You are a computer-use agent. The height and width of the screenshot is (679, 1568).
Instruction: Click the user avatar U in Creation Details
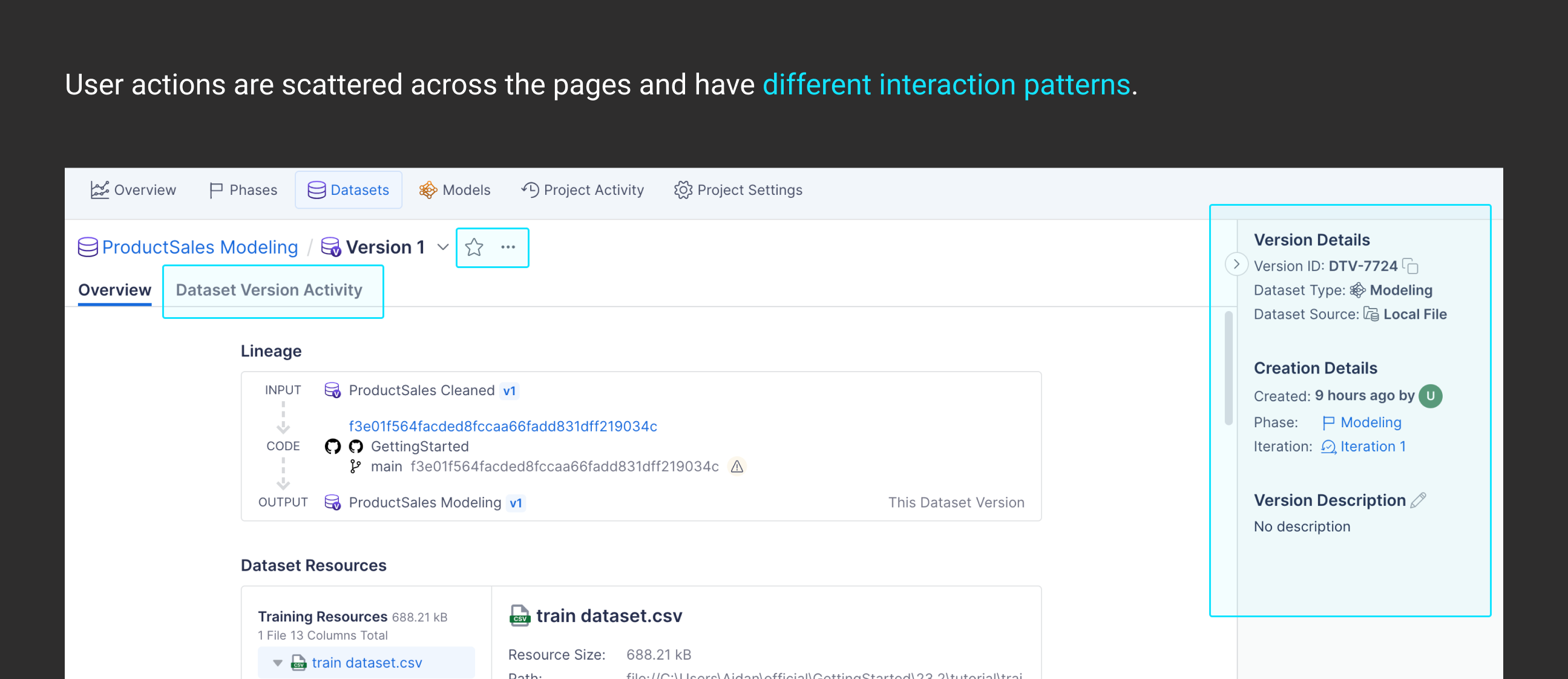click(1430, 395)
